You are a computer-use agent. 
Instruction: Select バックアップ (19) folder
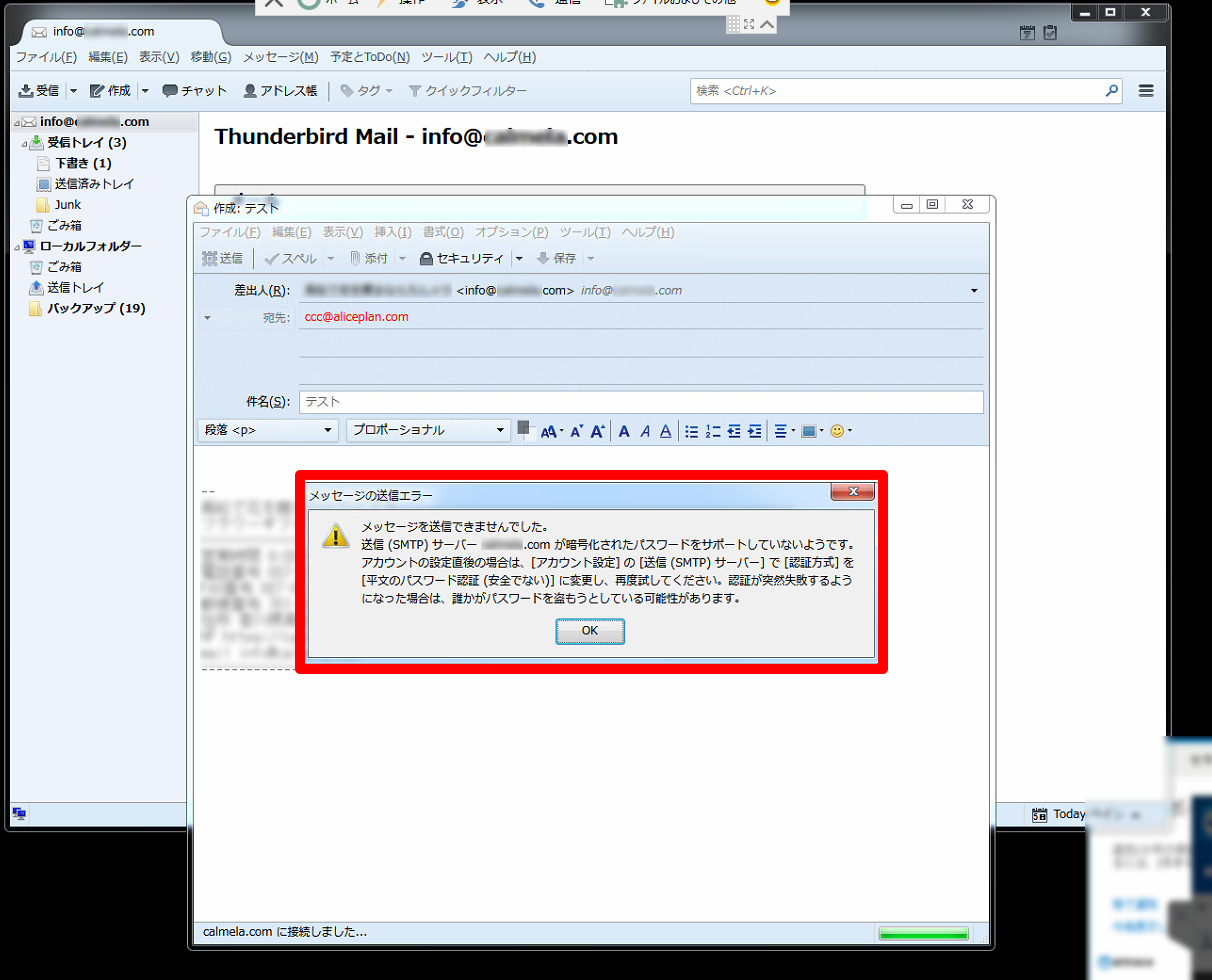click(x=96, y=308)
